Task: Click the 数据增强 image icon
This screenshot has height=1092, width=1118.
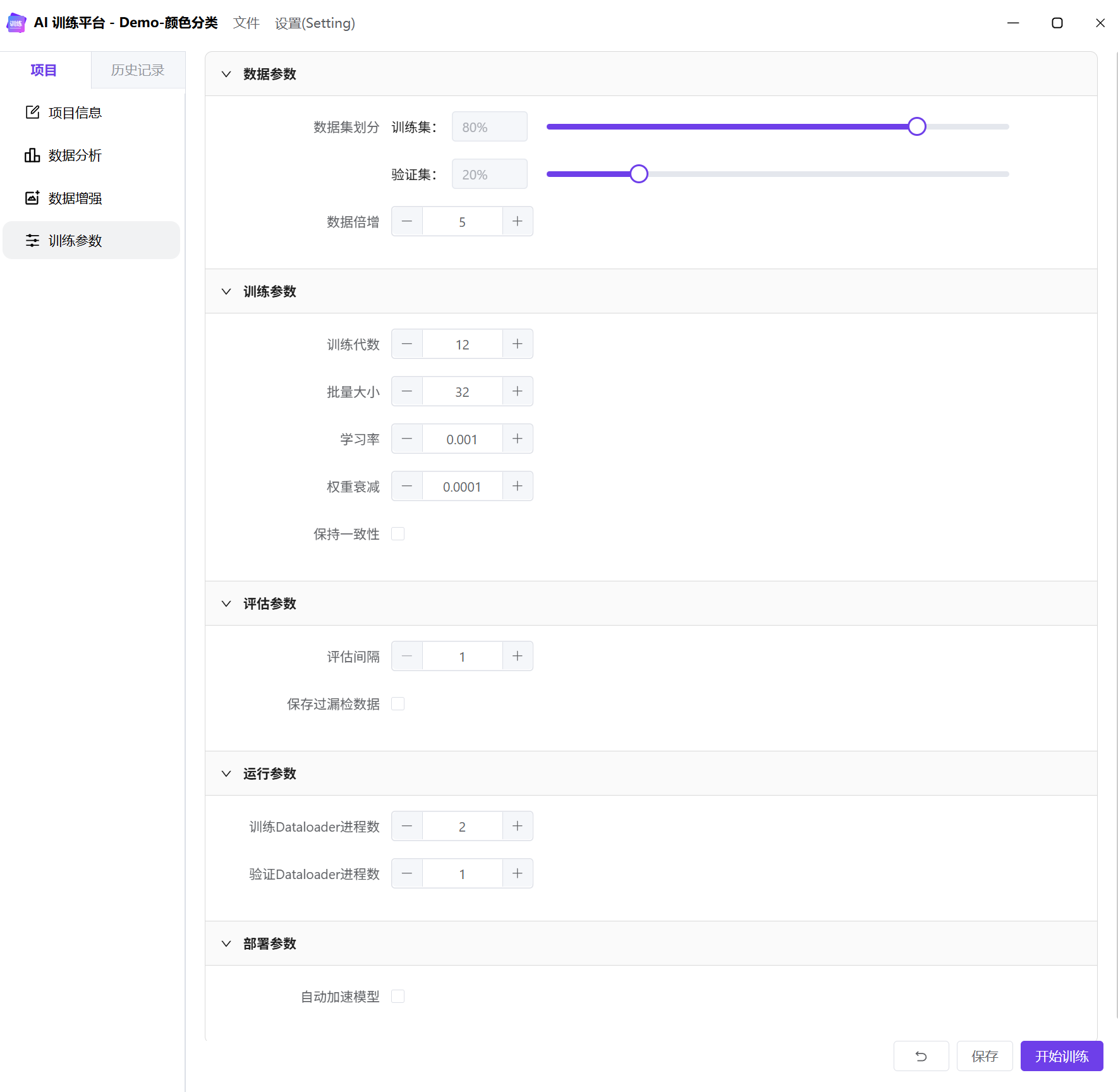Action: click(32, 198)
